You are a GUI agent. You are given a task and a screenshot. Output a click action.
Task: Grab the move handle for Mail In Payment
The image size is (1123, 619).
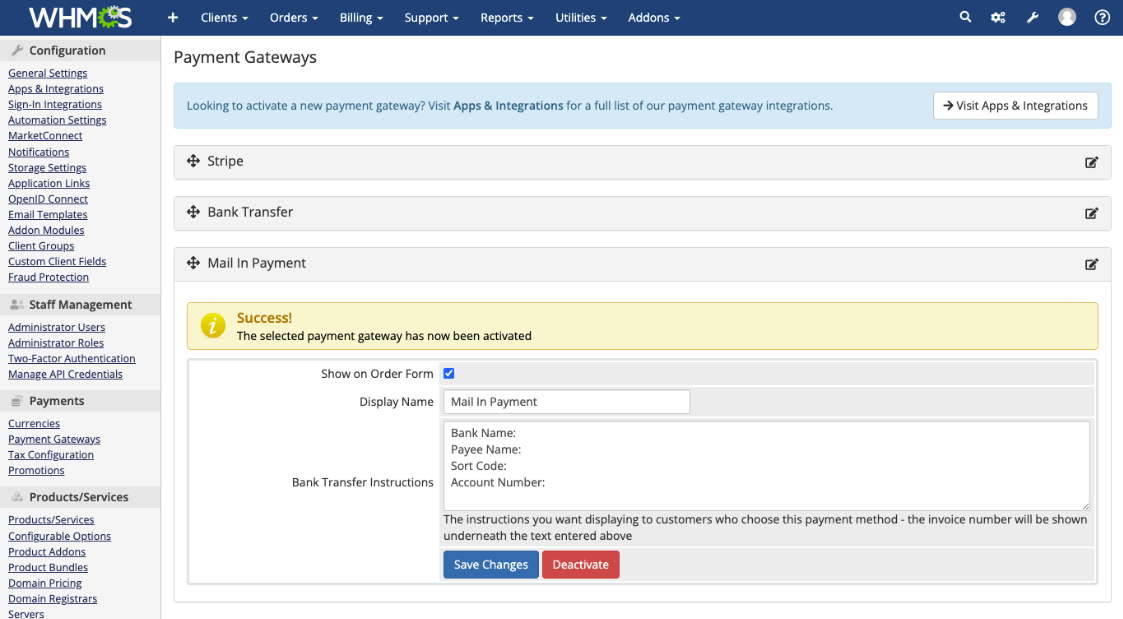pyautogui.click(x=193, y=263)
